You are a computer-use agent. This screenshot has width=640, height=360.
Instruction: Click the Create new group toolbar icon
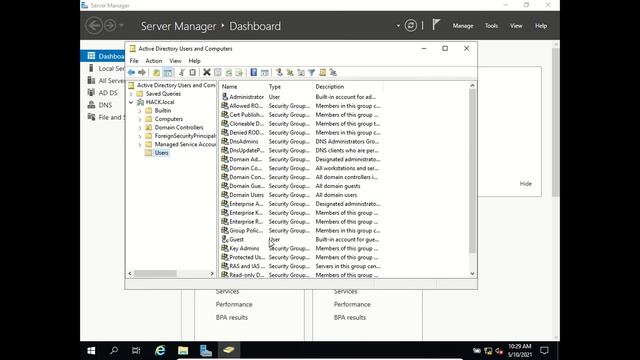(x=290, y=73)
